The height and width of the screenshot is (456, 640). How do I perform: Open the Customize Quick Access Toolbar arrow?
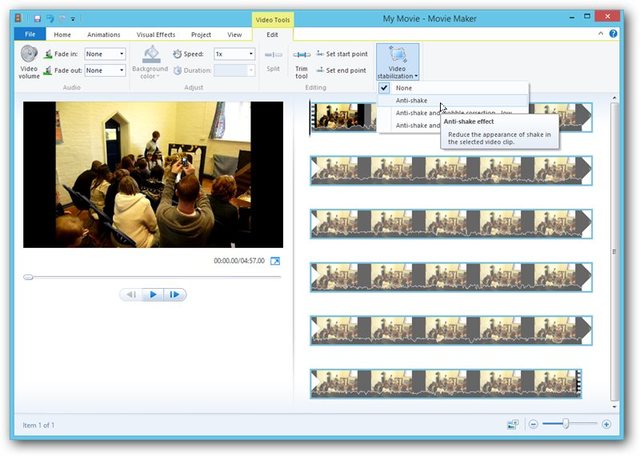click(73, 19)
